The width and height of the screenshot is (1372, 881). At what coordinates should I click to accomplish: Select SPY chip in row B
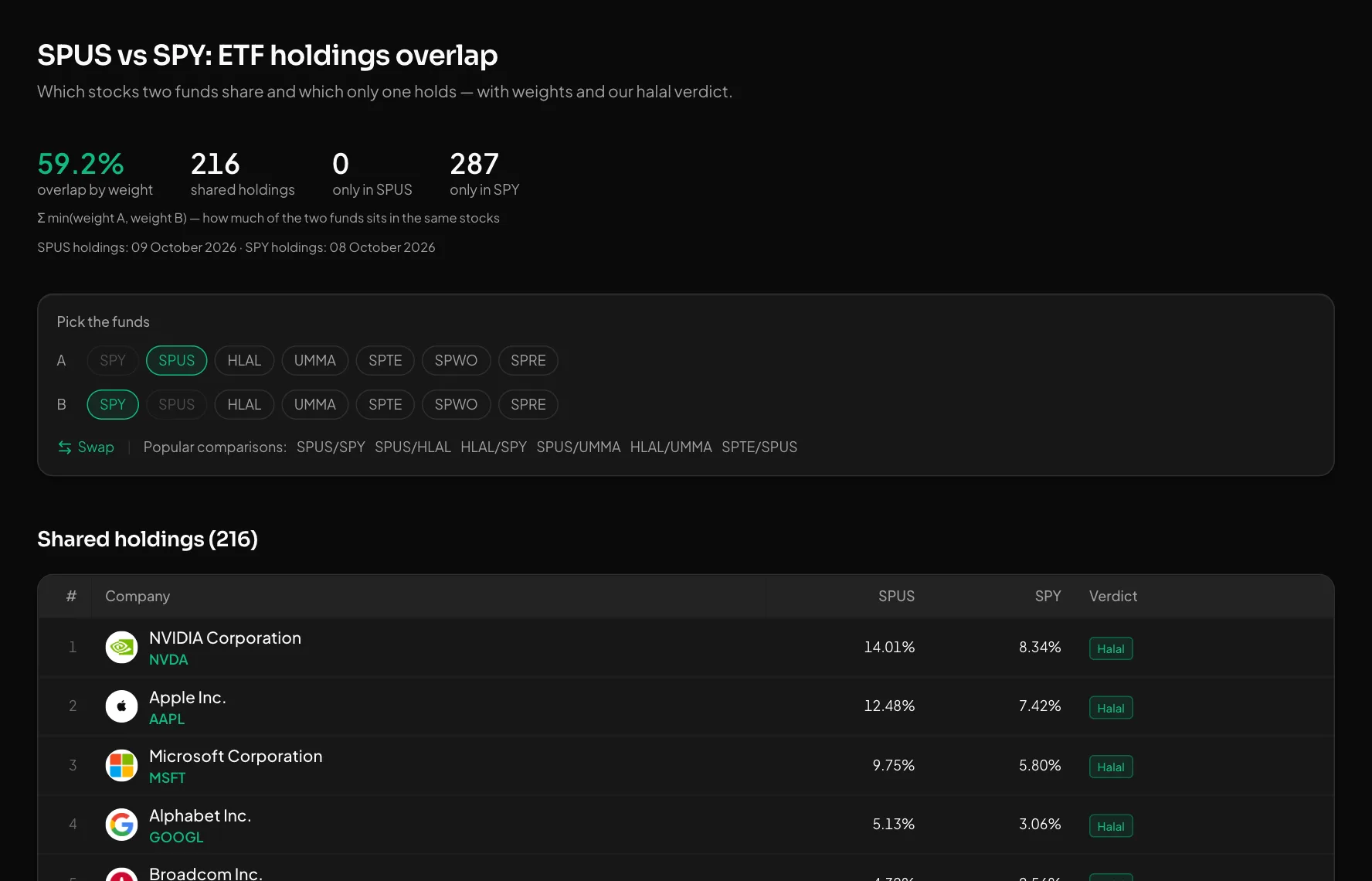coord(113,404)
